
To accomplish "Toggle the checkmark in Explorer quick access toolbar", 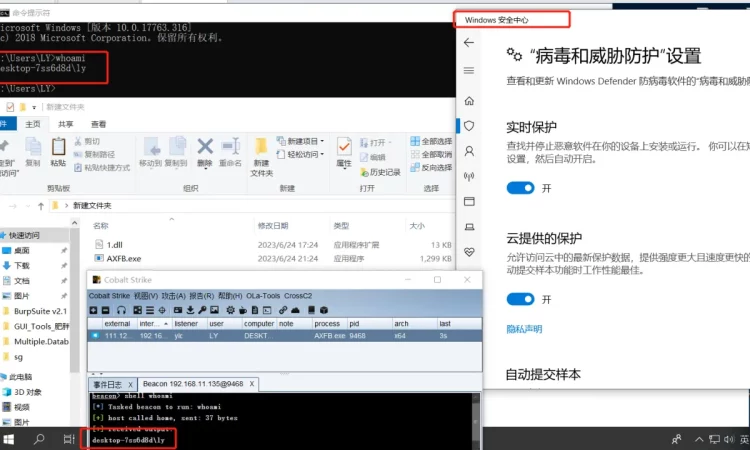I will [10, 107].
